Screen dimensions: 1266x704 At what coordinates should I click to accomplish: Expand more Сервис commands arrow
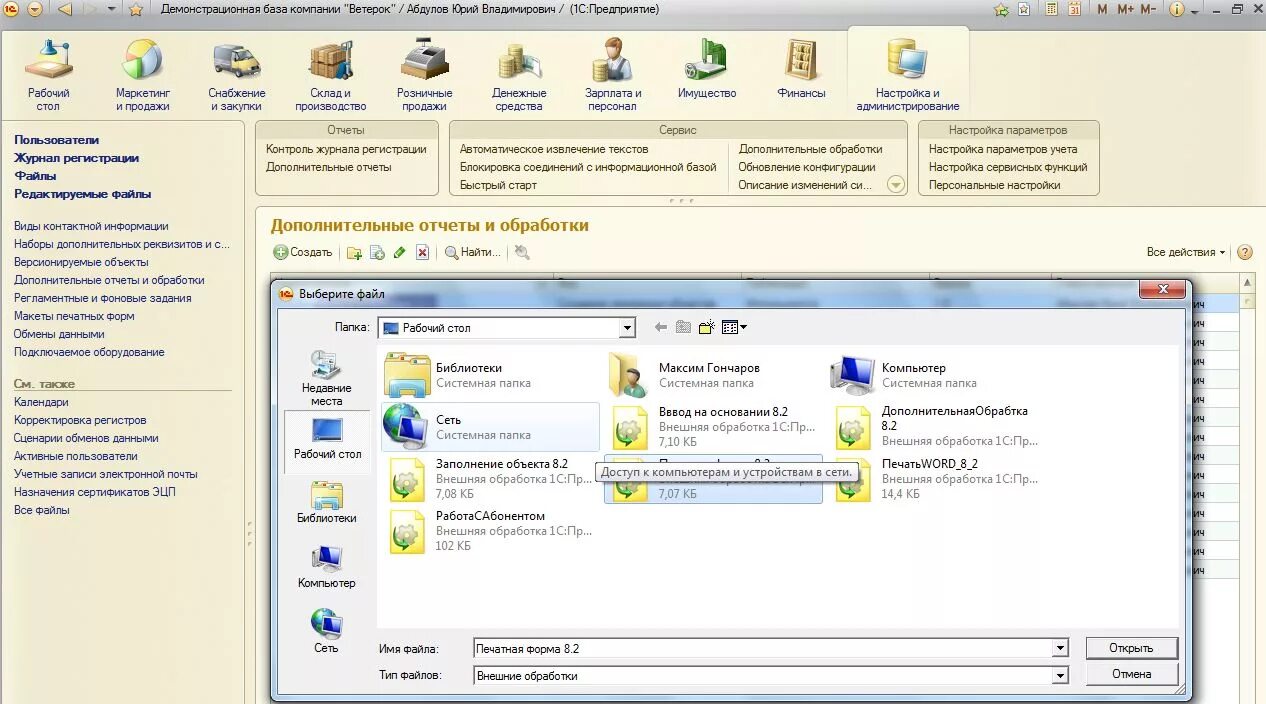pos(895,185)
